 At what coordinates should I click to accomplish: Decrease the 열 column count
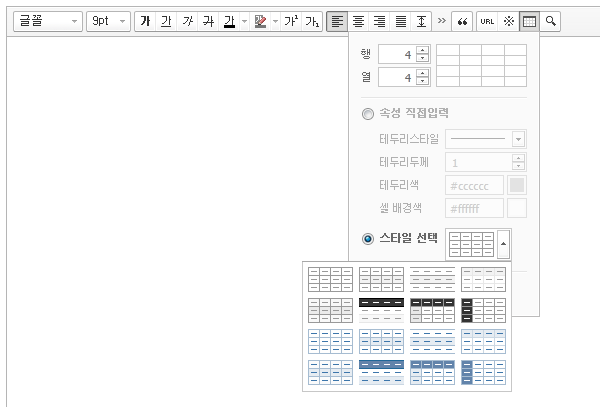click(422, 81)
